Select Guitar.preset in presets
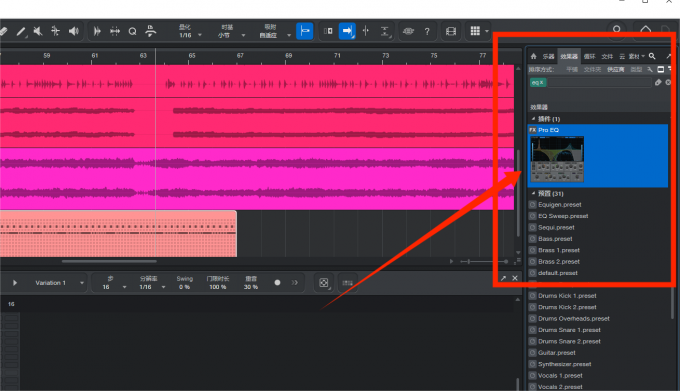The image size is (680, 391). coord(557,353)
